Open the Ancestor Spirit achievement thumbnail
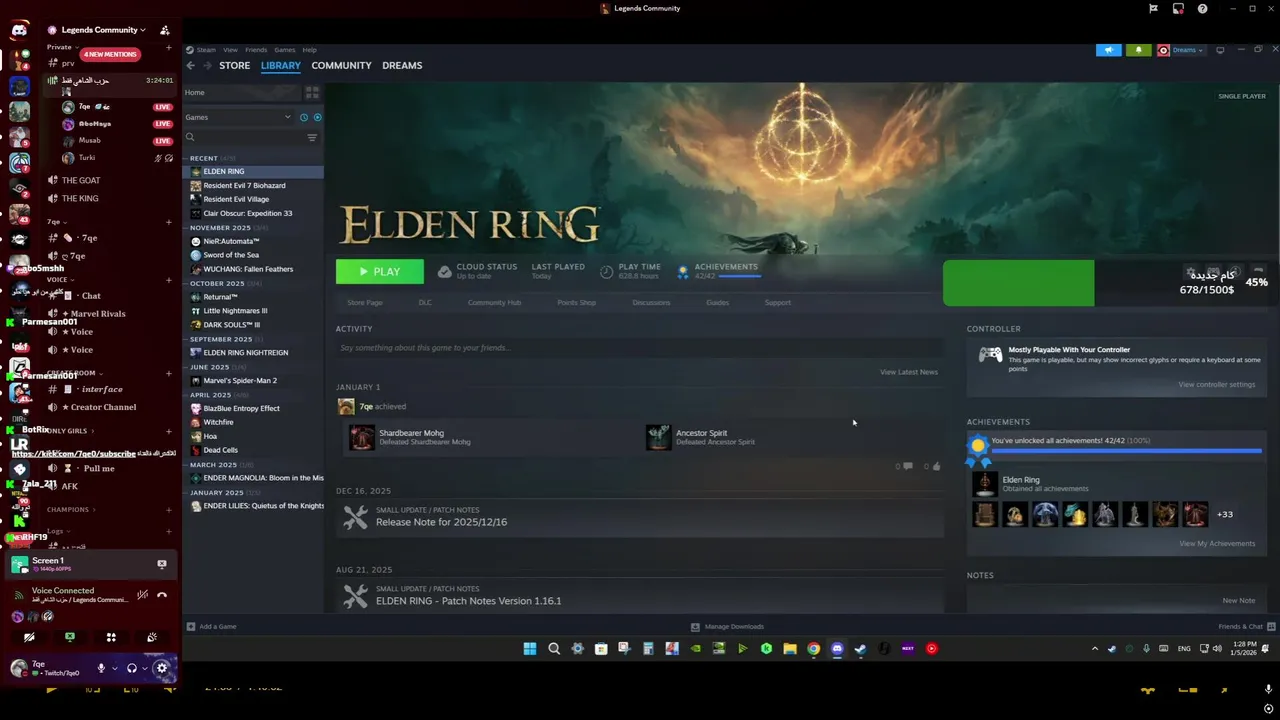The width and height of the screenshot is (1280, 720). (x=658, y=437)
